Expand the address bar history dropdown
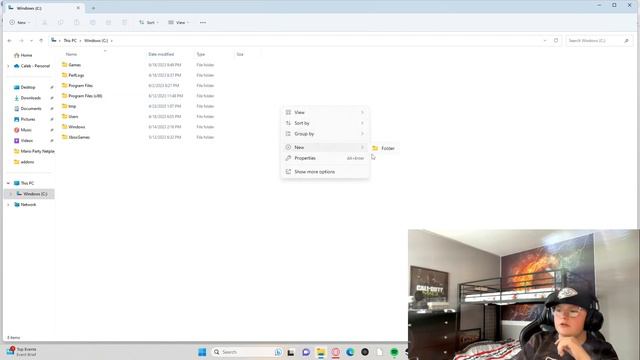 [545, 40]
